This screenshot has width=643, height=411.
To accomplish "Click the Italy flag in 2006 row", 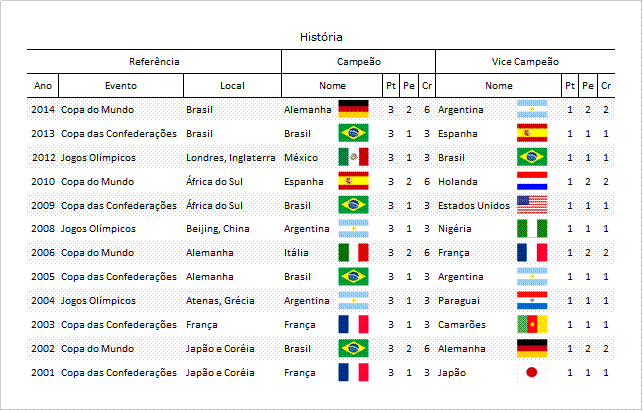I will click(x=353, y=253).
